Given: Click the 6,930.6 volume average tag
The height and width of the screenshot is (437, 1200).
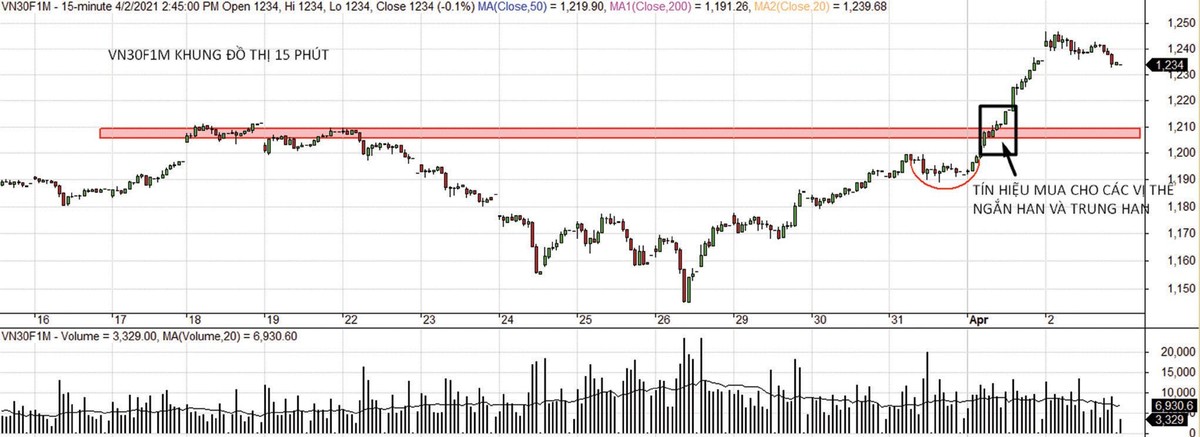Looking at the screenshot, I should 1170,406.
